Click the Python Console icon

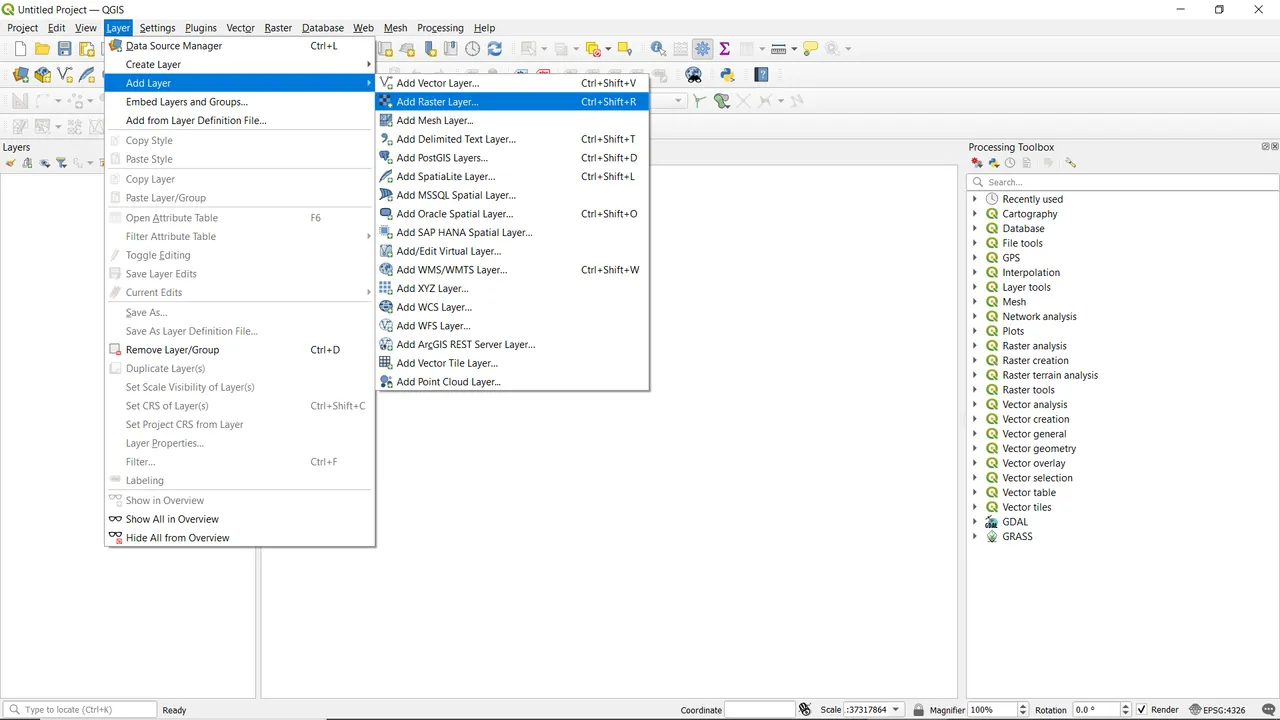coord(727,75)
